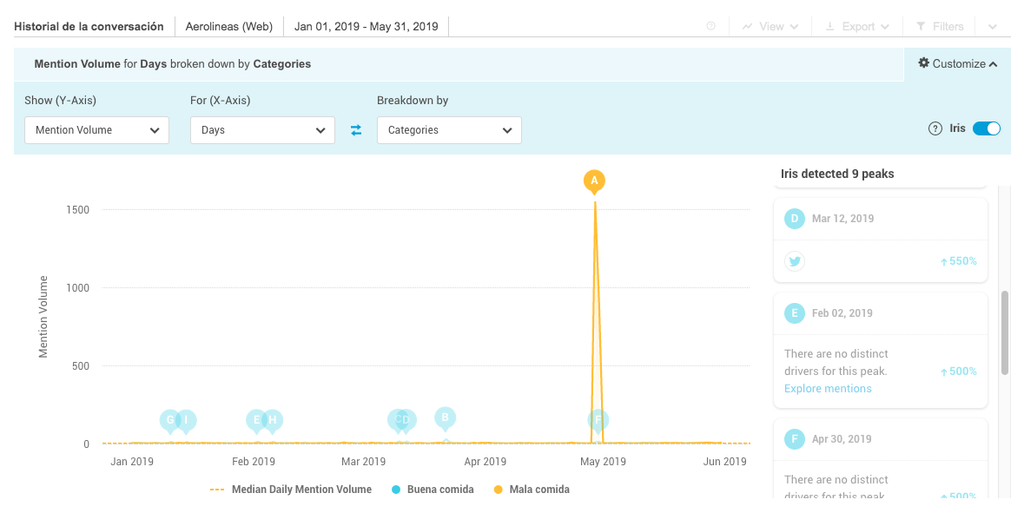Click the Filters button
1024x526 pixels.
coord(940,27)
